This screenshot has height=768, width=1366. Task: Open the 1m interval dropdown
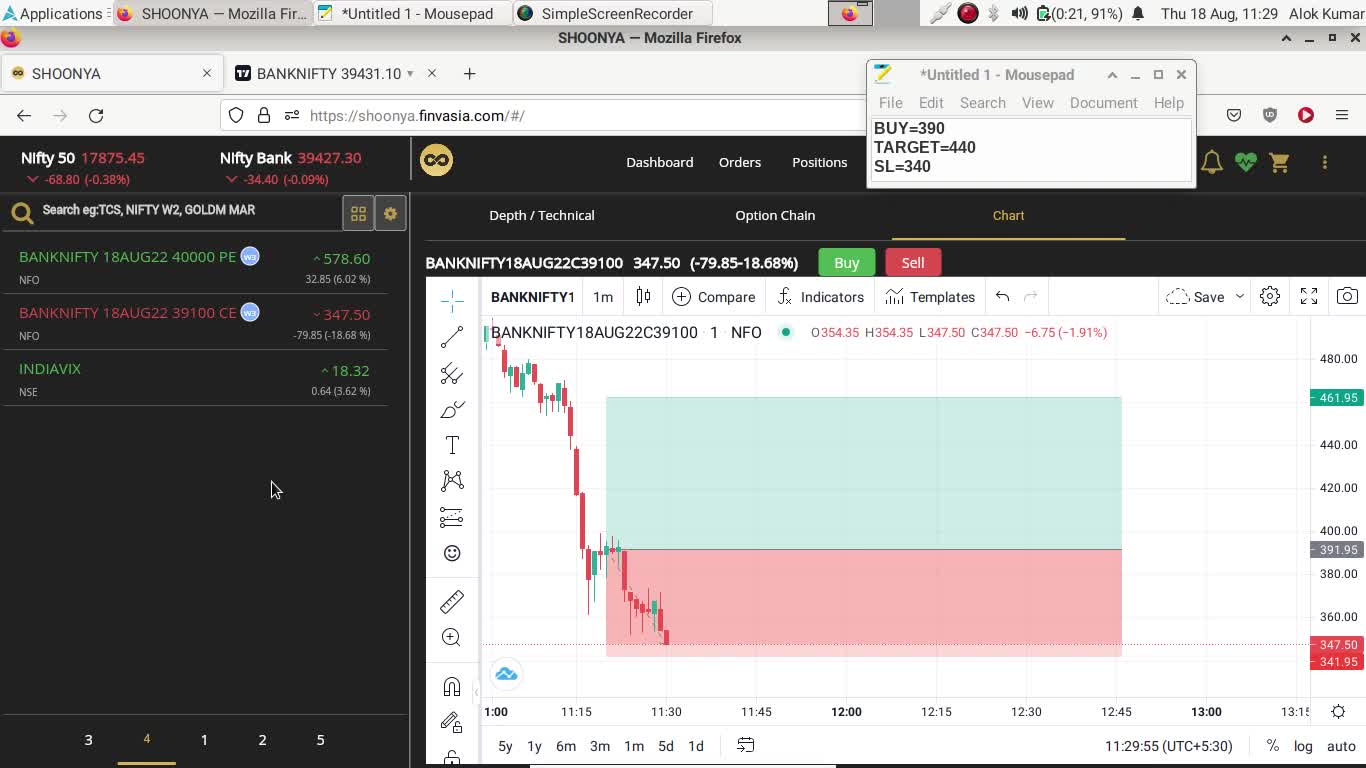point(603,297)
